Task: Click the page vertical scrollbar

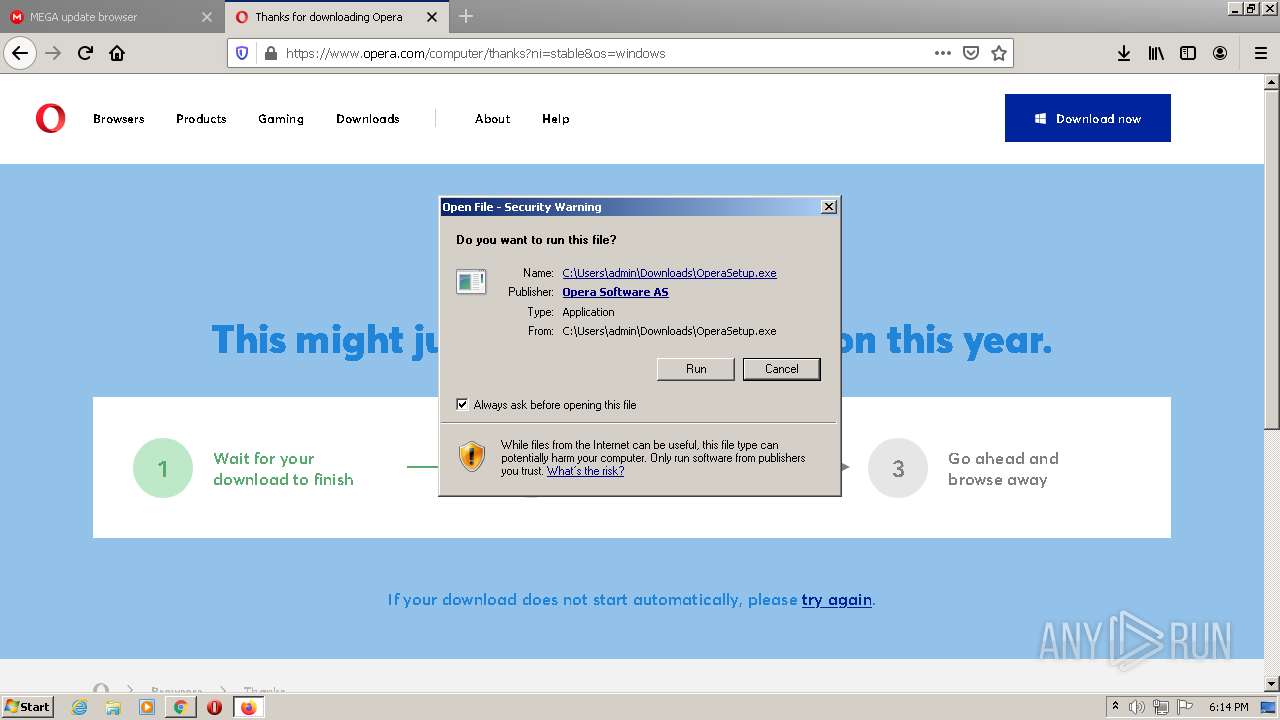Action: (x=1272, y=382)
